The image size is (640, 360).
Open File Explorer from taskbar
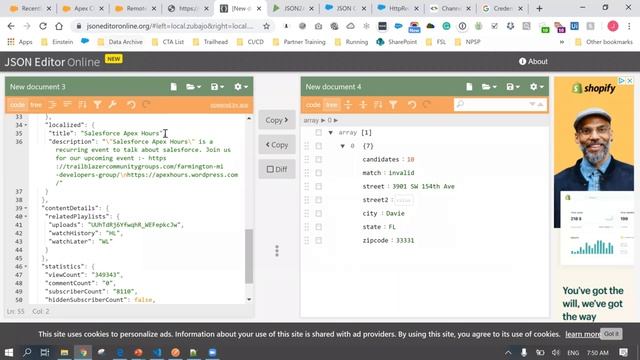(x=64, y=352)
